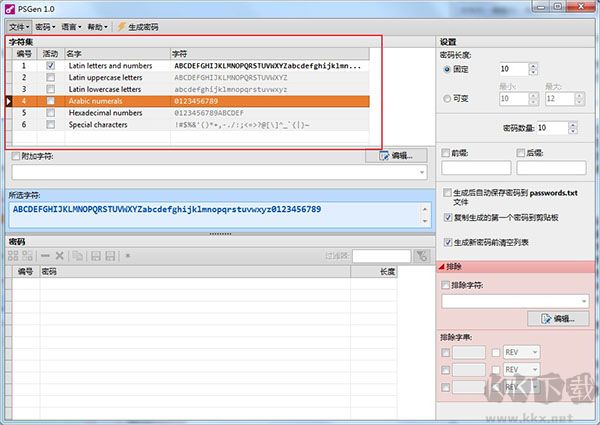Viewport: 600px width, 425px height.
Task: Click the first exclude string text field
Action: (469, 352)
